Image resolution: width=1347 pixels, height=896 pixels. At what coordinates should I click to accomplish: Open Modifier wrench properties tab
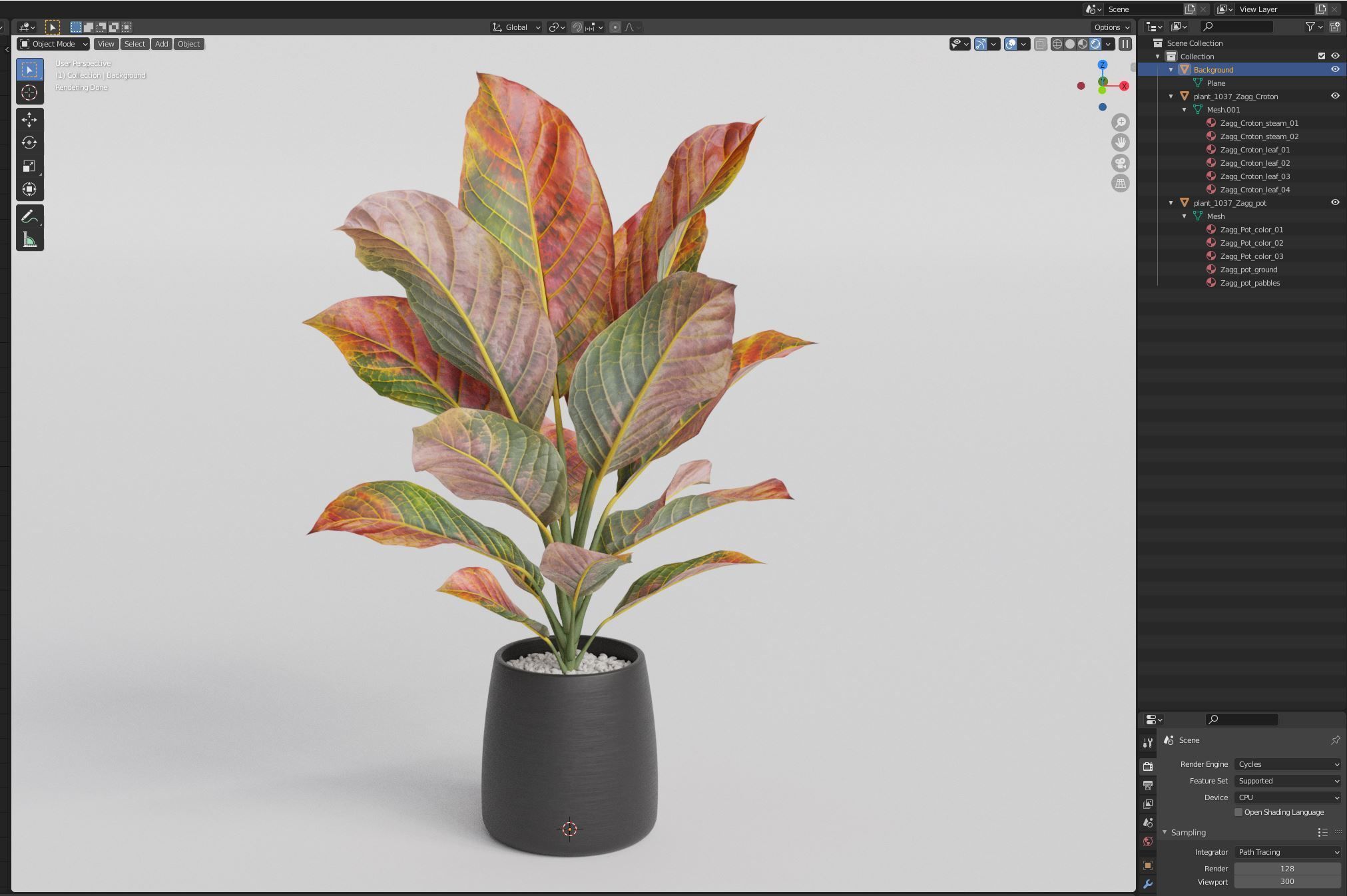coord(1148,884)
